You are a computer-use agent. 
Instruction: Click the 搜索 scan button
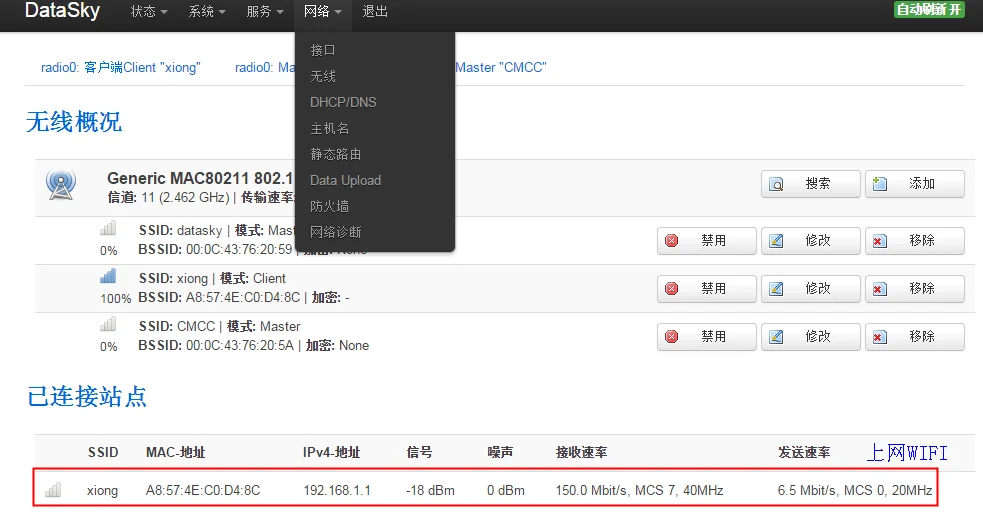(x=810, y=184)
